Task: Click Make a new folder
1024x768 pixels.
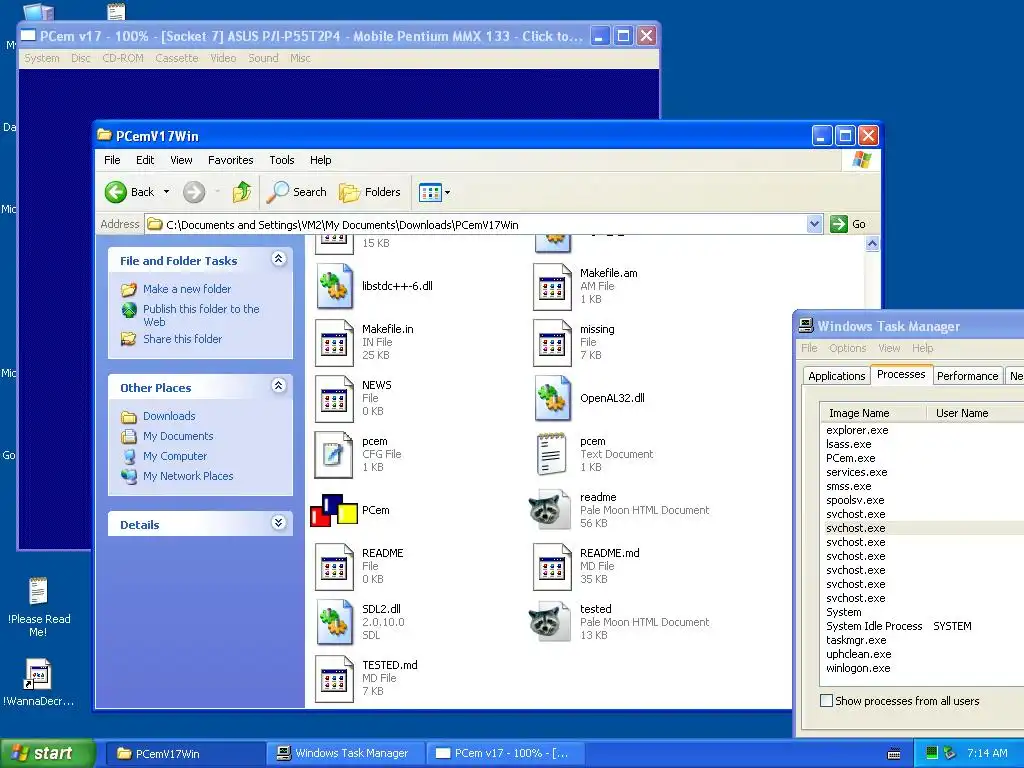Action: [187, 289]
